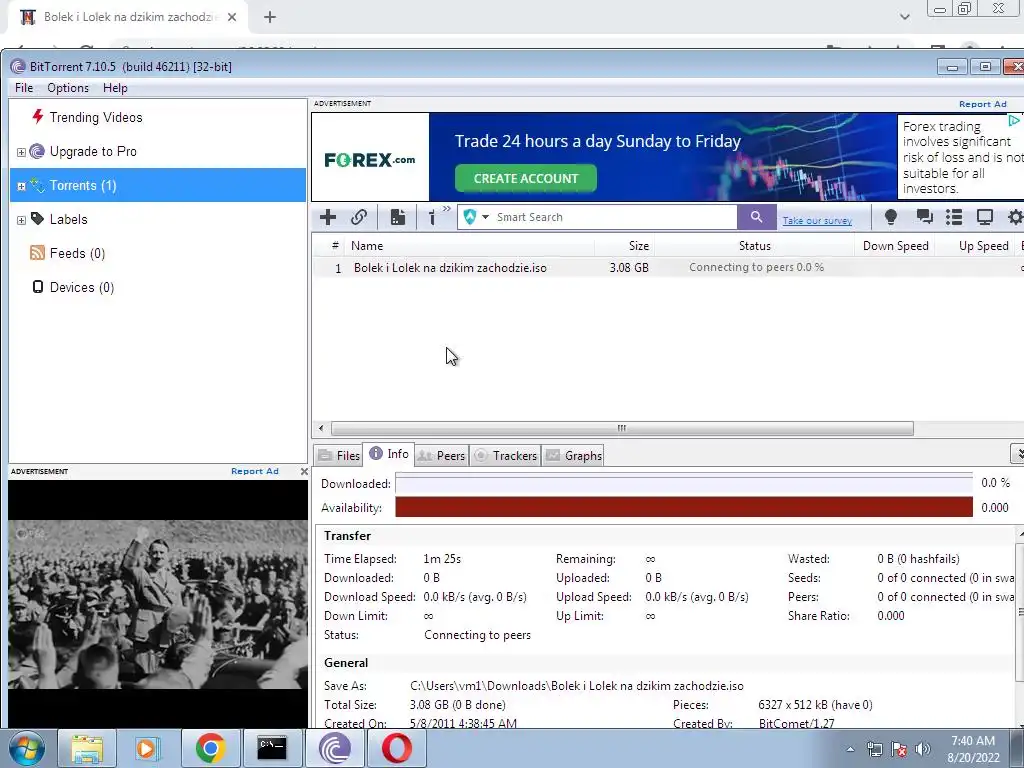
Task: Select Devices (0) in the sidebar
Action: coord(82,287)
